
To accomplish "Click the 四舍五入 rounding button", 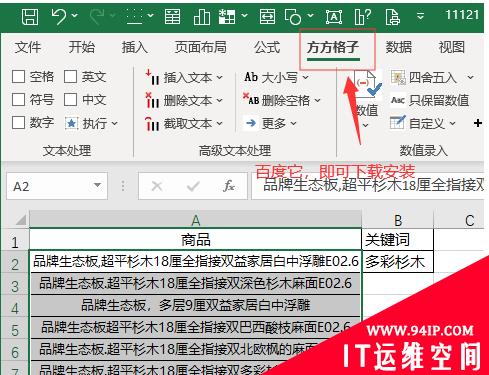I will click(432, 78).
